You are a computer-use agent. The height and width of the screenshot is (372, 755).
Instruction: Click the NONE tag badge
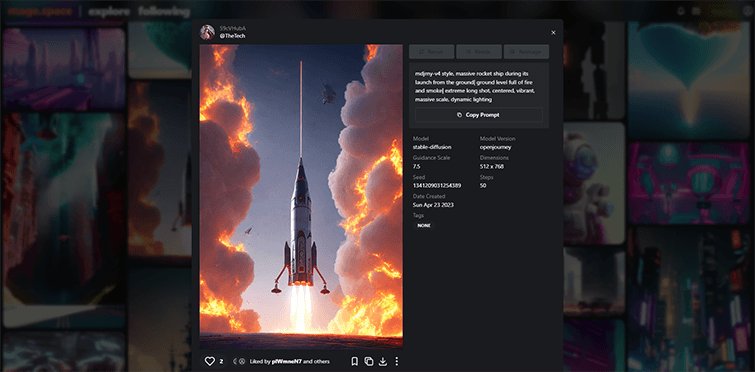[424, 225]
